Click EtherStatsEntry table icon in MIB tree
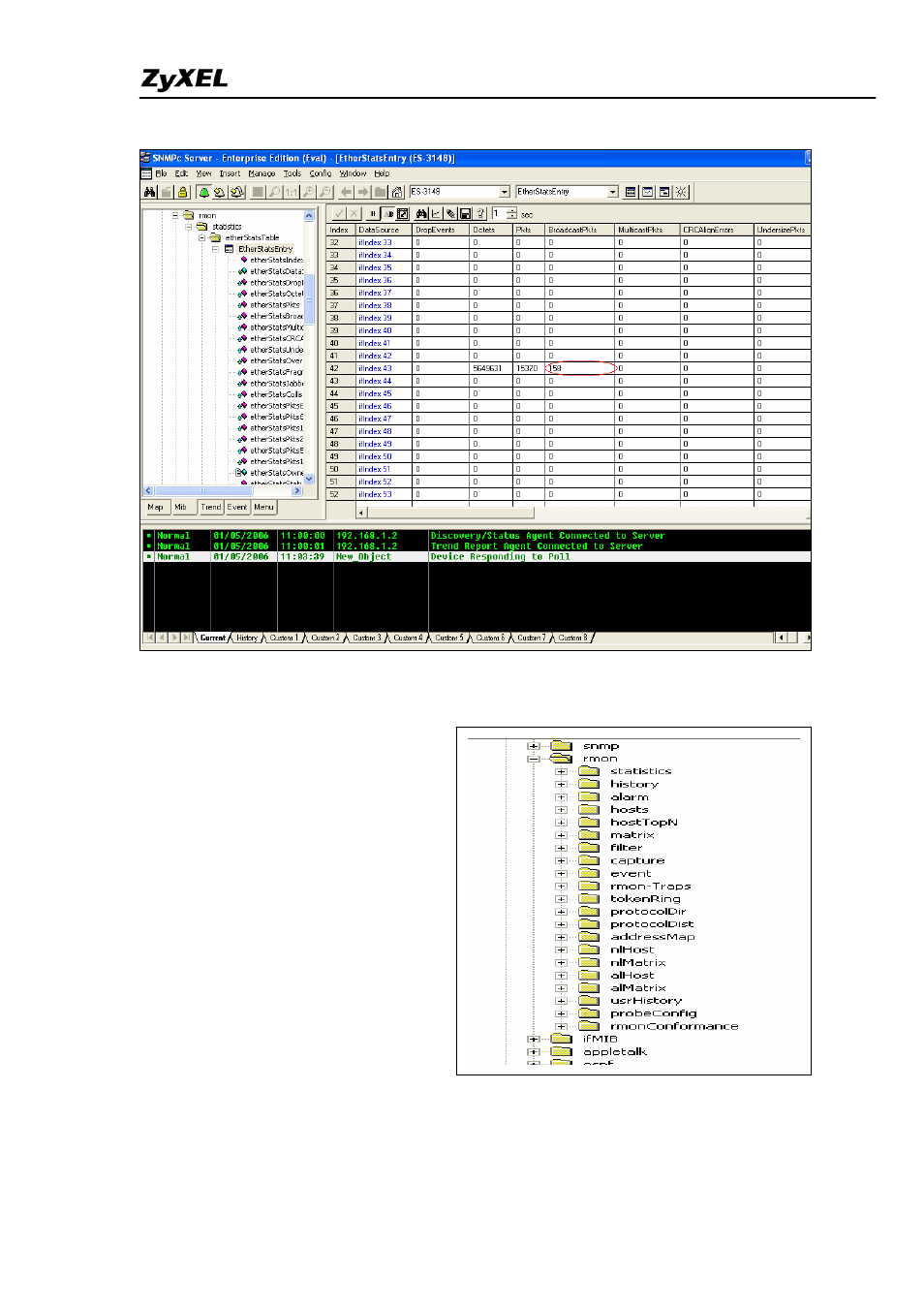924x1308 pixels. (230, 249)
